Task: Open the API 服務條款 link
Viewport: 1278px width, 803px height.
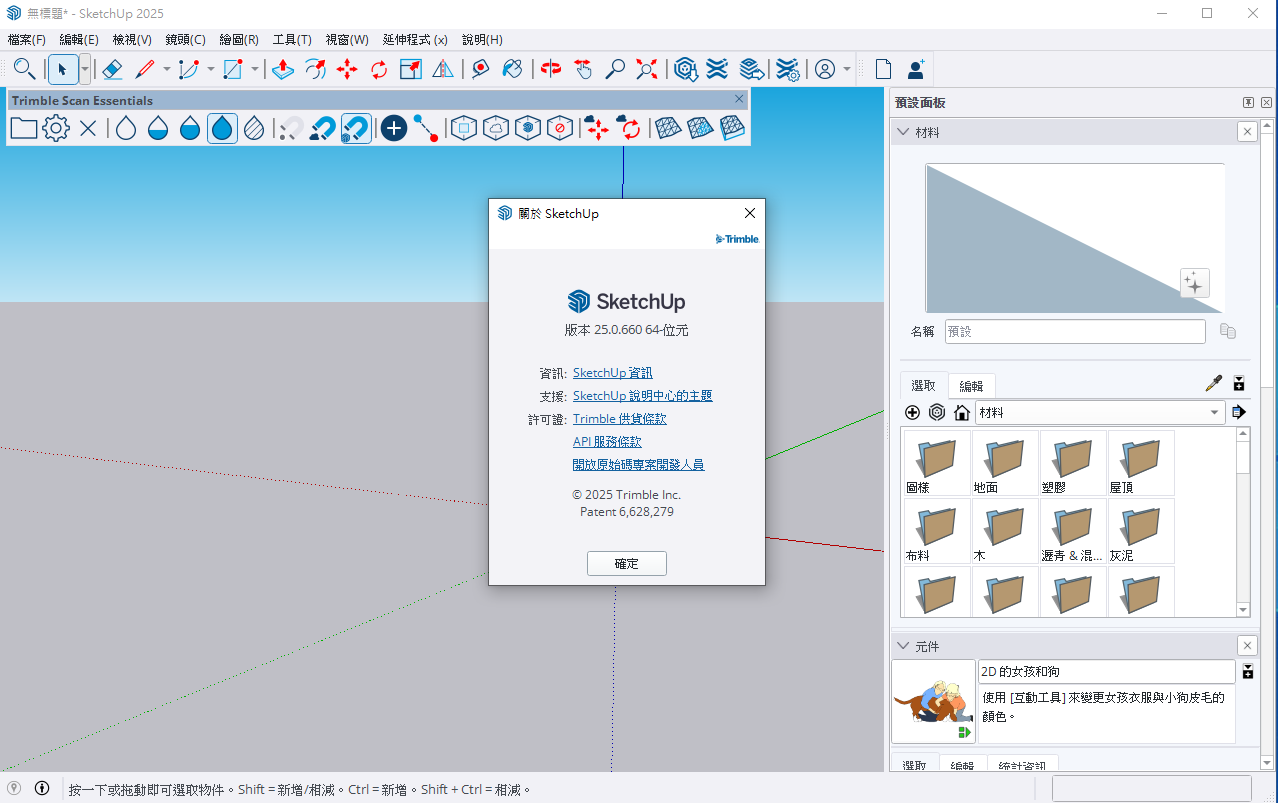Action: [x=607, y=442]
